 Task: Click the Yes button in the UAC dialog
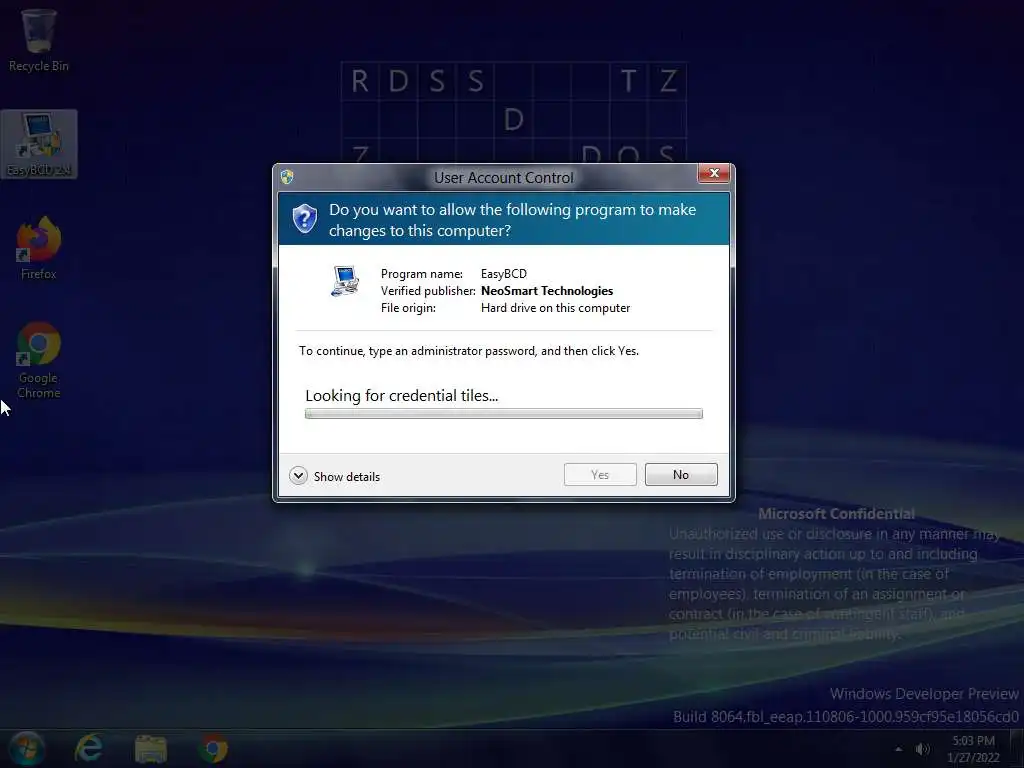(x=600, y=475)
